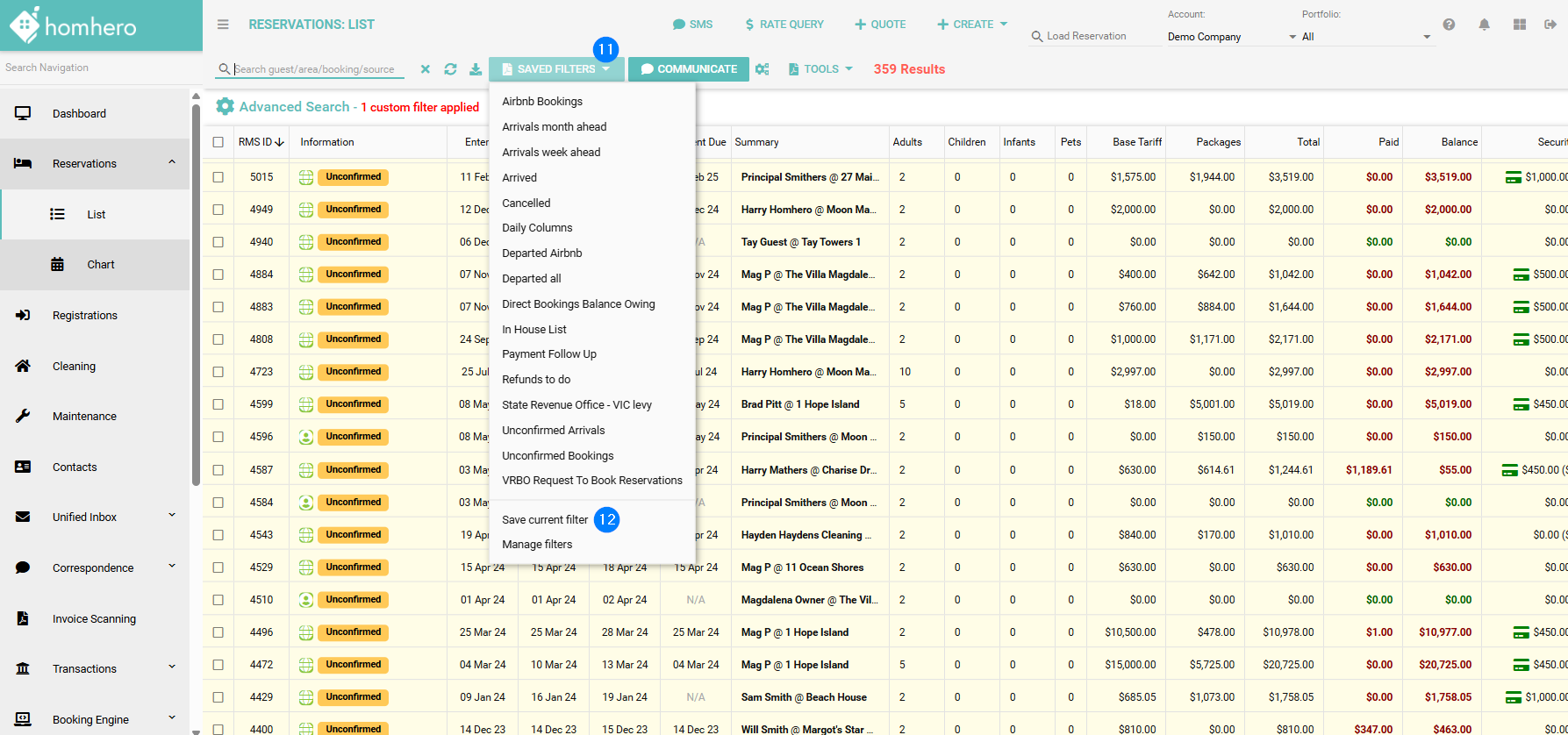1568x735 pixels.
Task: Click the Rate Query link
Action: click(x=784, y=25)
